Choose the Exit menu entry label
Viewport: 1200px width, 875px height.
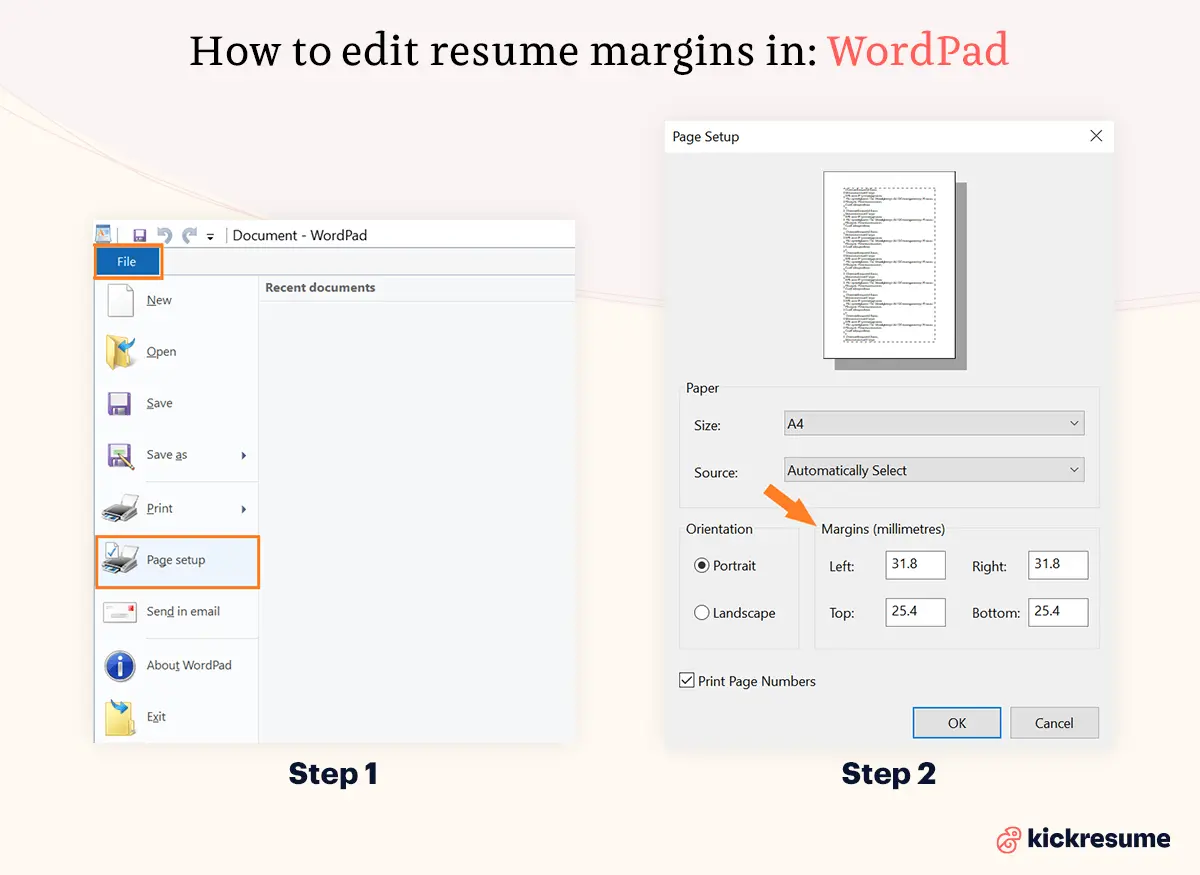tap(156, 717)
